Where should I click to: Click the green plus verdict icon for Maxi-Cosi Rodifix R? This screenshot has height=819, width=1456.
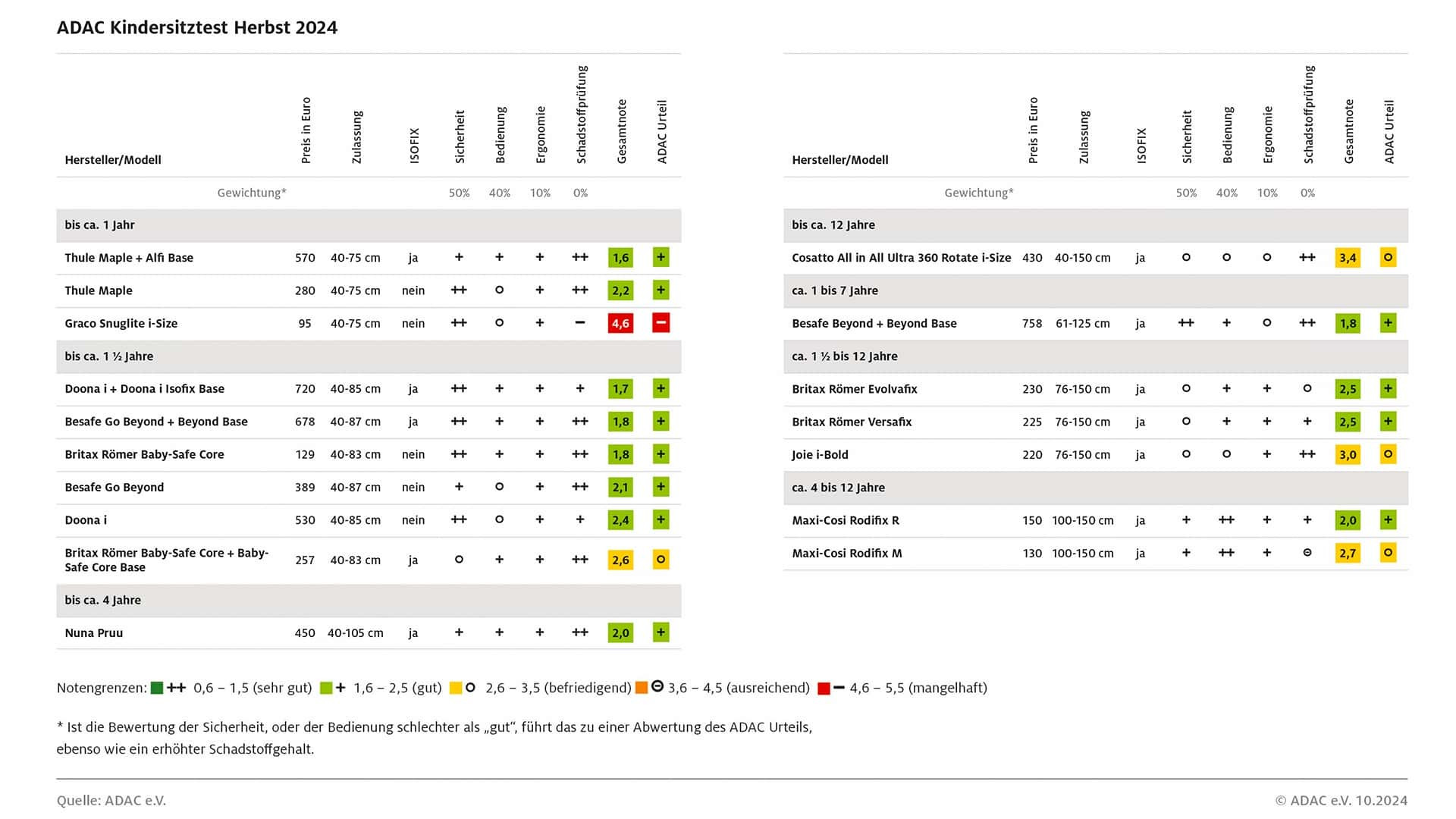(1388, 520)
